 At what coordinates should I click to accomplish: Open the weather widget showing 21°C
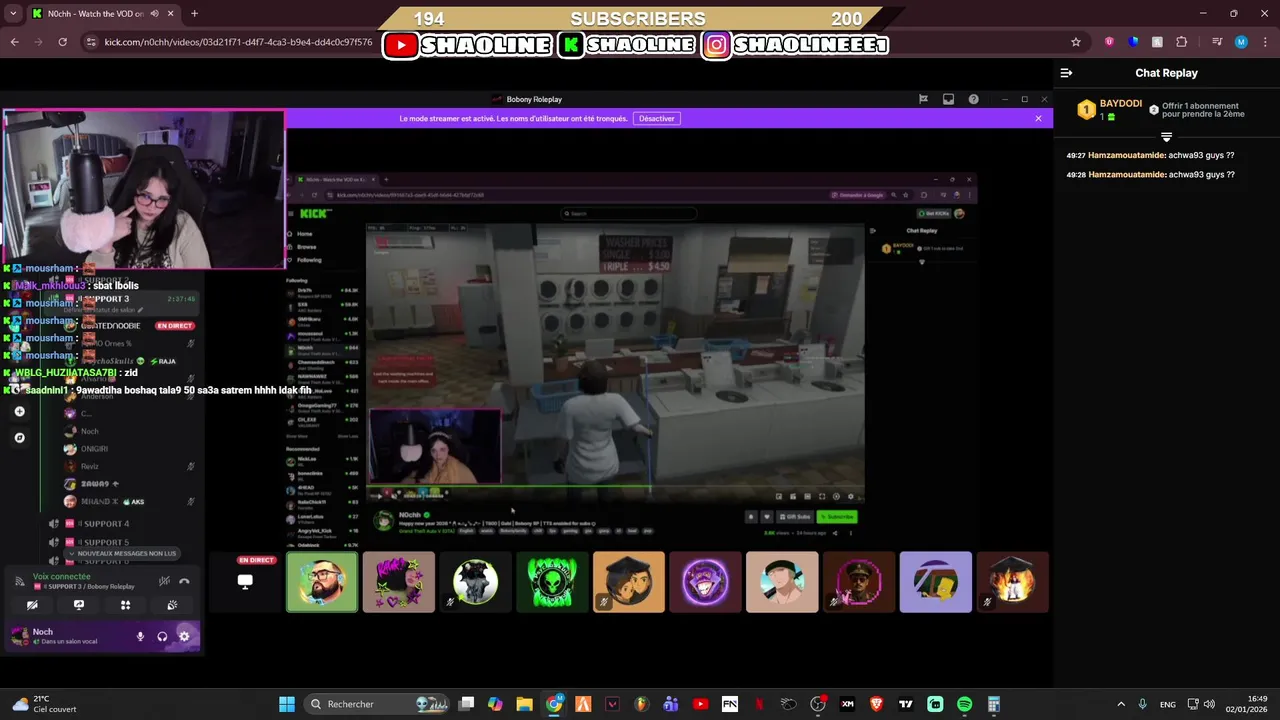pos(45,704)
